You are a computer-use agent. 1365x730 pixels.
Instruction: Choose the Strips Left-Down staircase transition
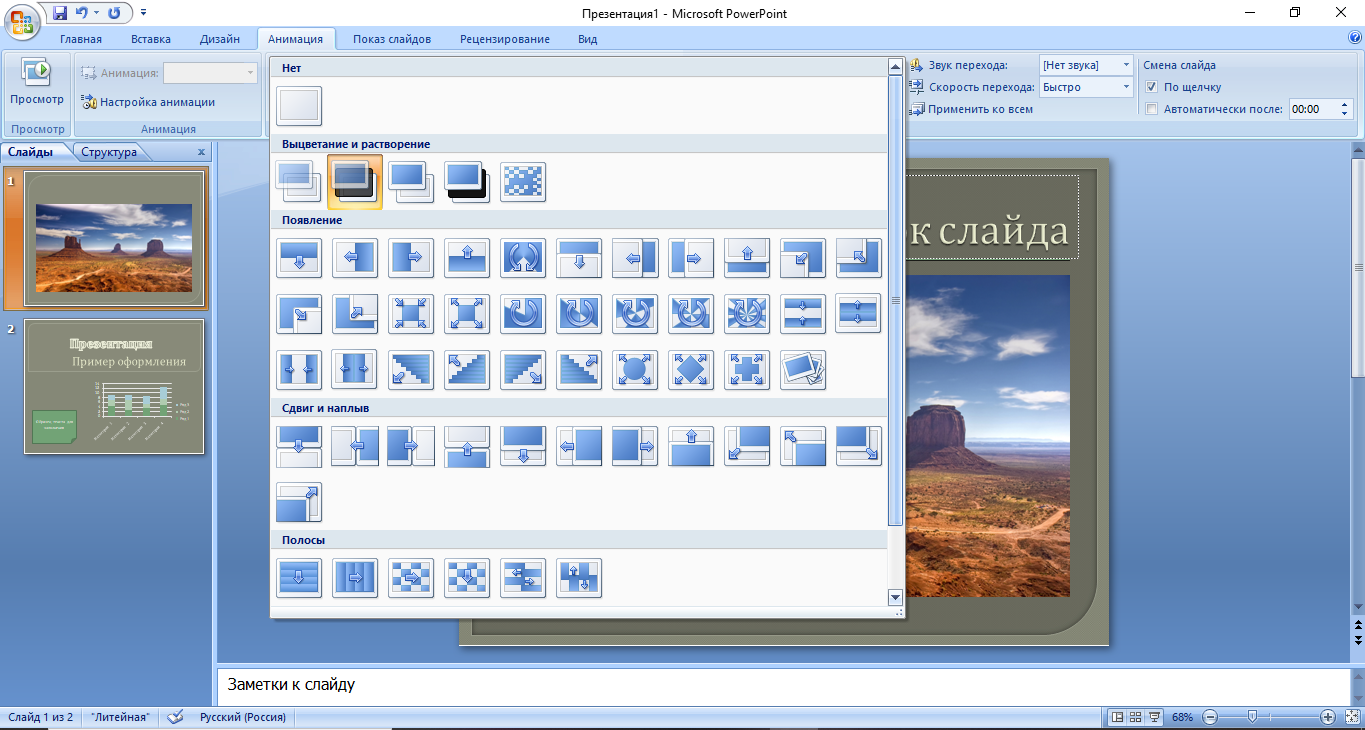[411, 370]
